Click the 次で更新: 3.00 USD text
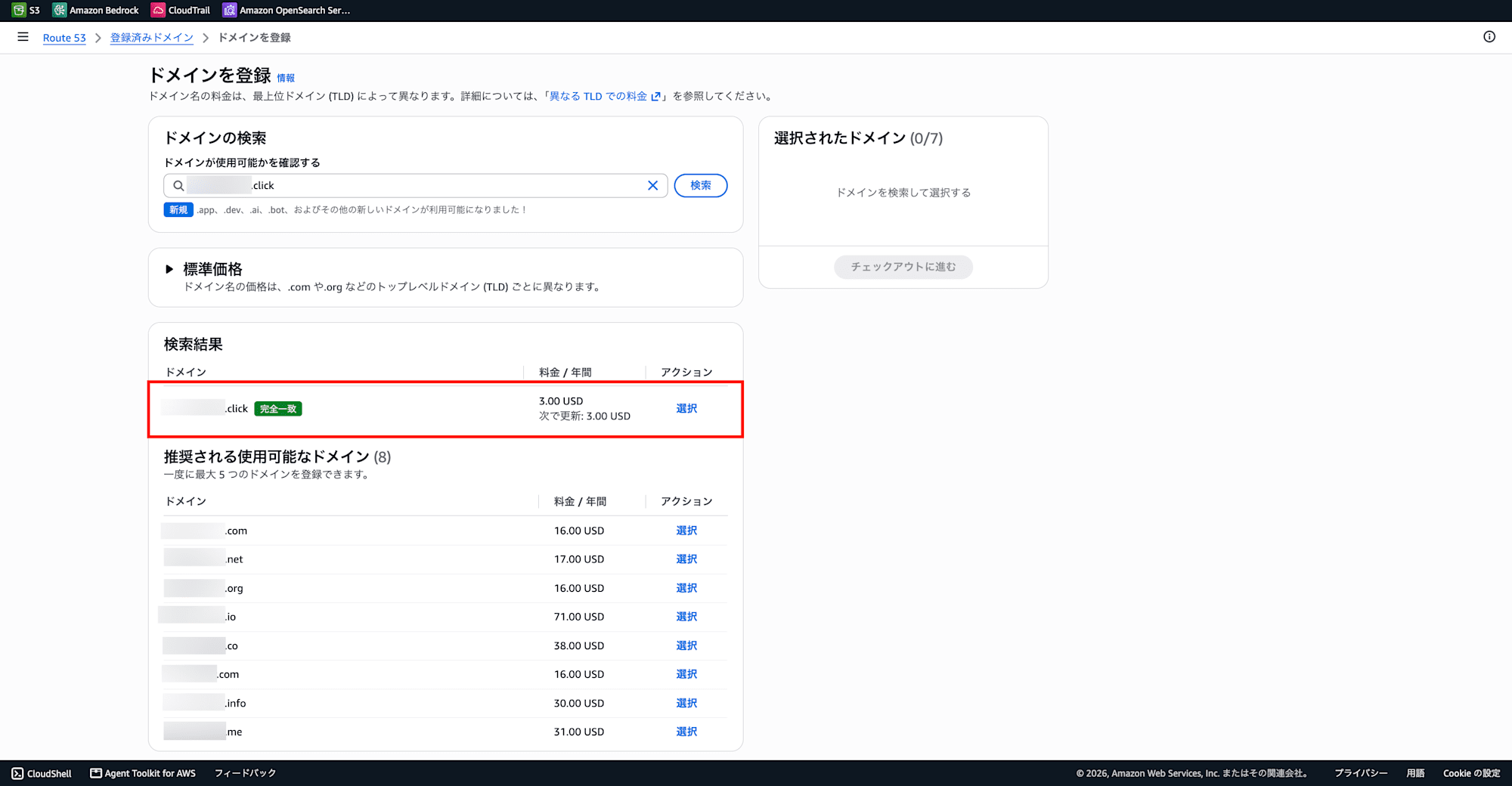This screenshot has height=786, width=1512. 584,416
